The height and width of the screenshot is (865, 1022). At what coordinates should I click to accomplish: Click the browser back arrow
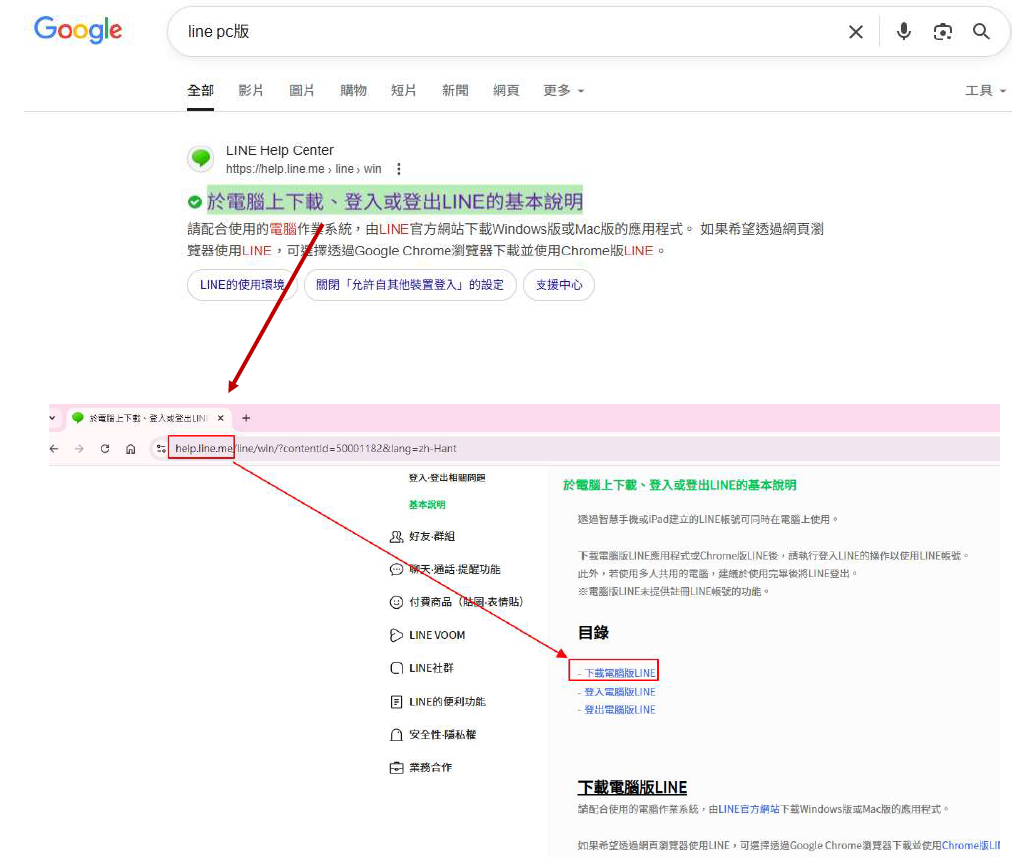54,449
